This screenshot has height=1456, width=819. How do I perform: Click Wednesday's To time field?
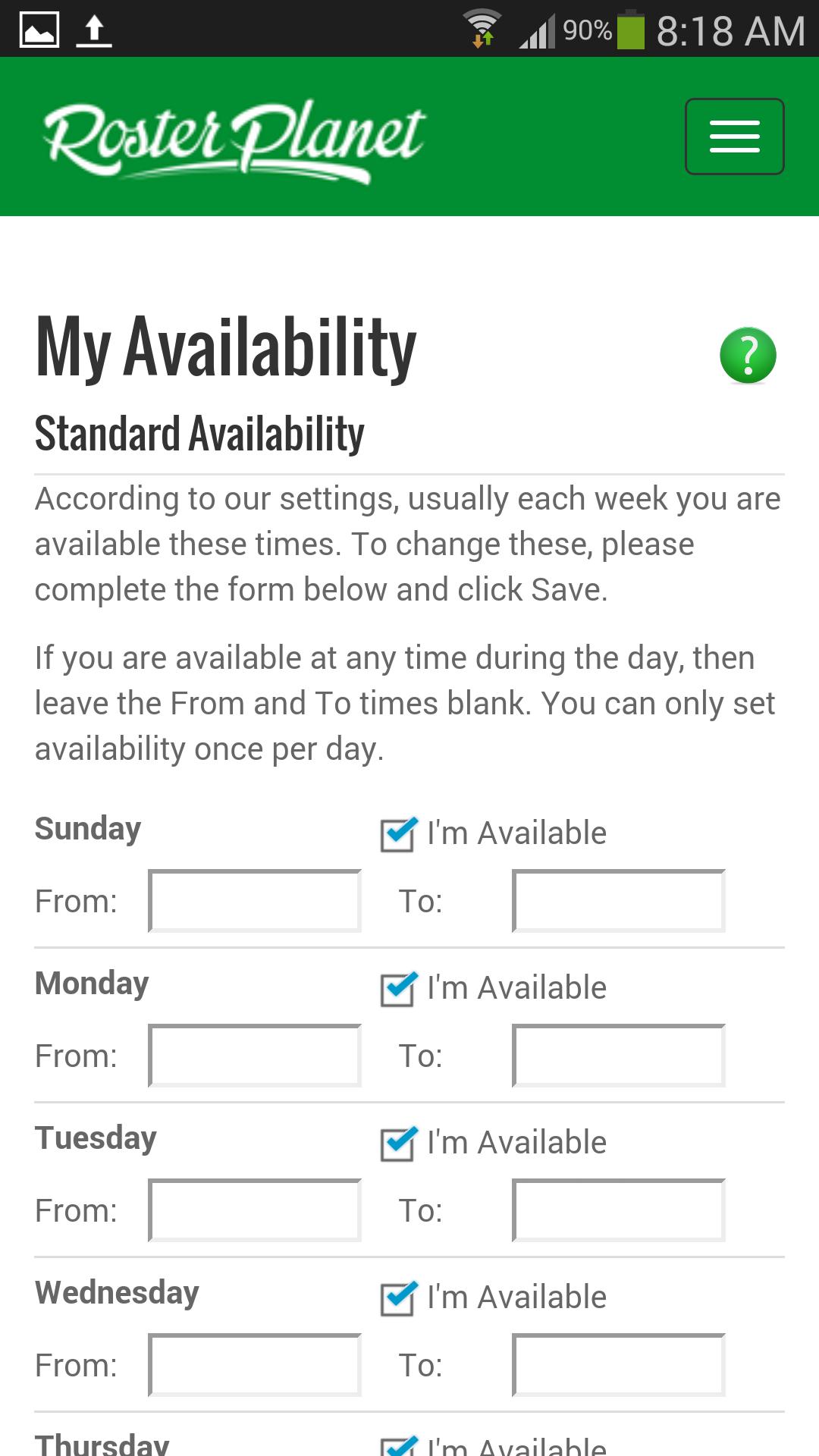click(x=619, y=1365)
